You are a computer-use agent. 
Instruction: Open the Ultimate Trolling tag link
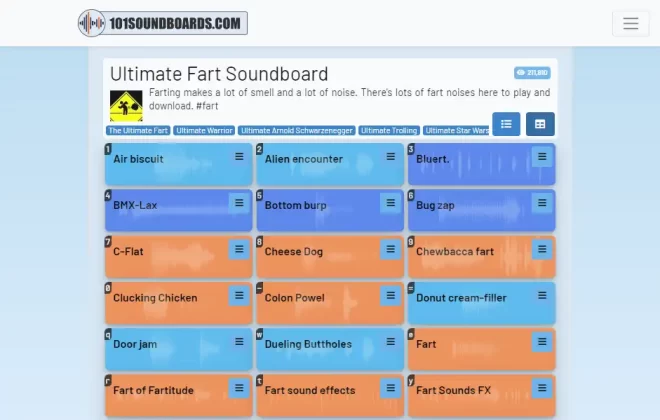[x=389, y=130]
